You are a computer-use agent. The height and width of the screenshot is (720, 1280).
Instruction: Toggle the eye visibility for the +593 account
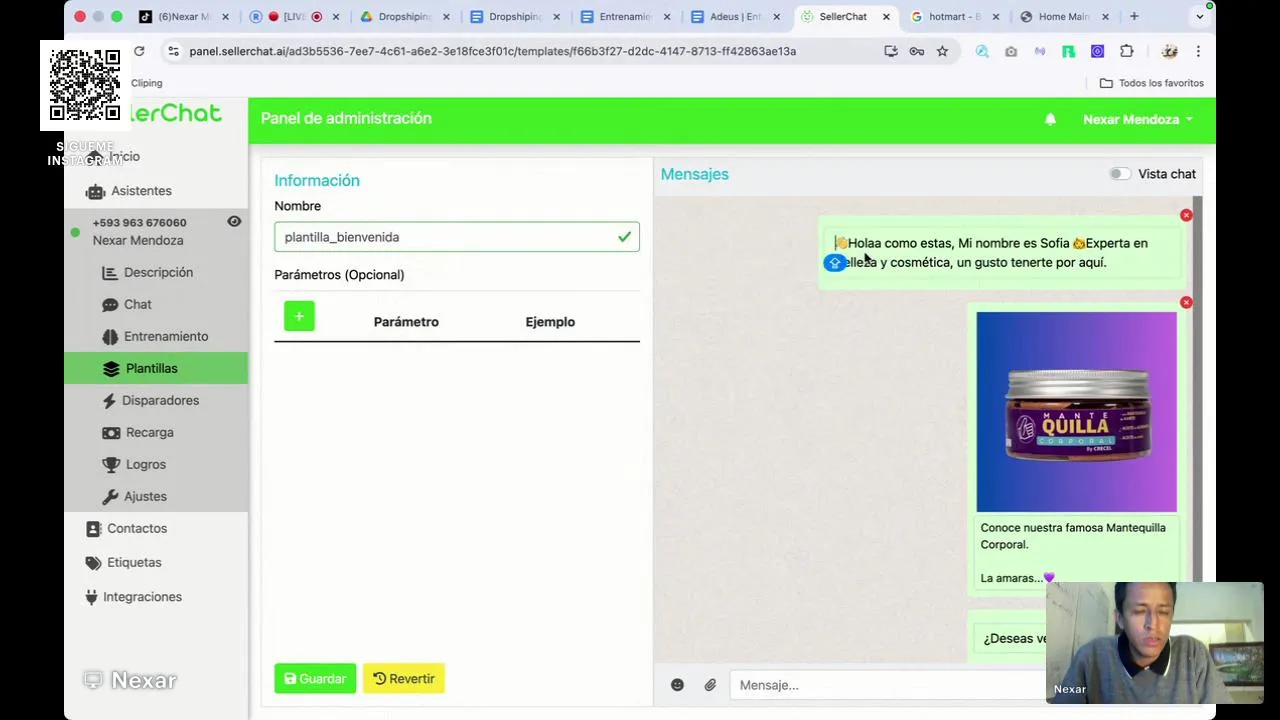click(x=234, y=221)
